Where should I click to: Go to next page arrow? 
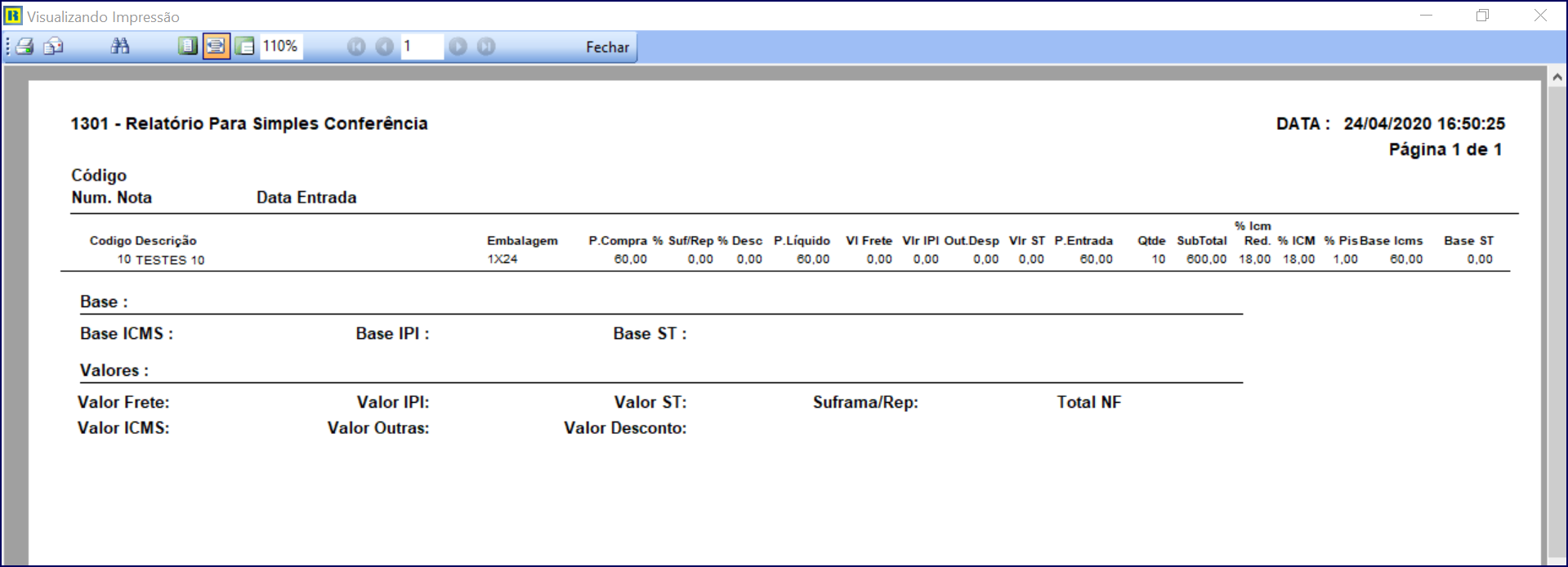tap(458, 47)
